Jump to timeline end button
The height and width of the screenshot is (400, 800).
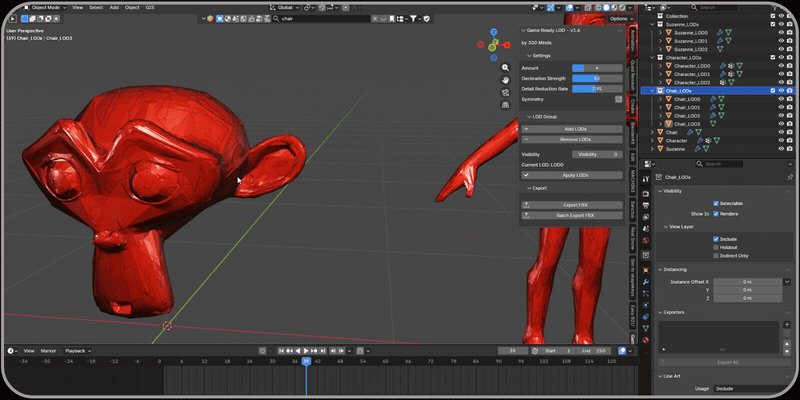click(x=322, y=351)
